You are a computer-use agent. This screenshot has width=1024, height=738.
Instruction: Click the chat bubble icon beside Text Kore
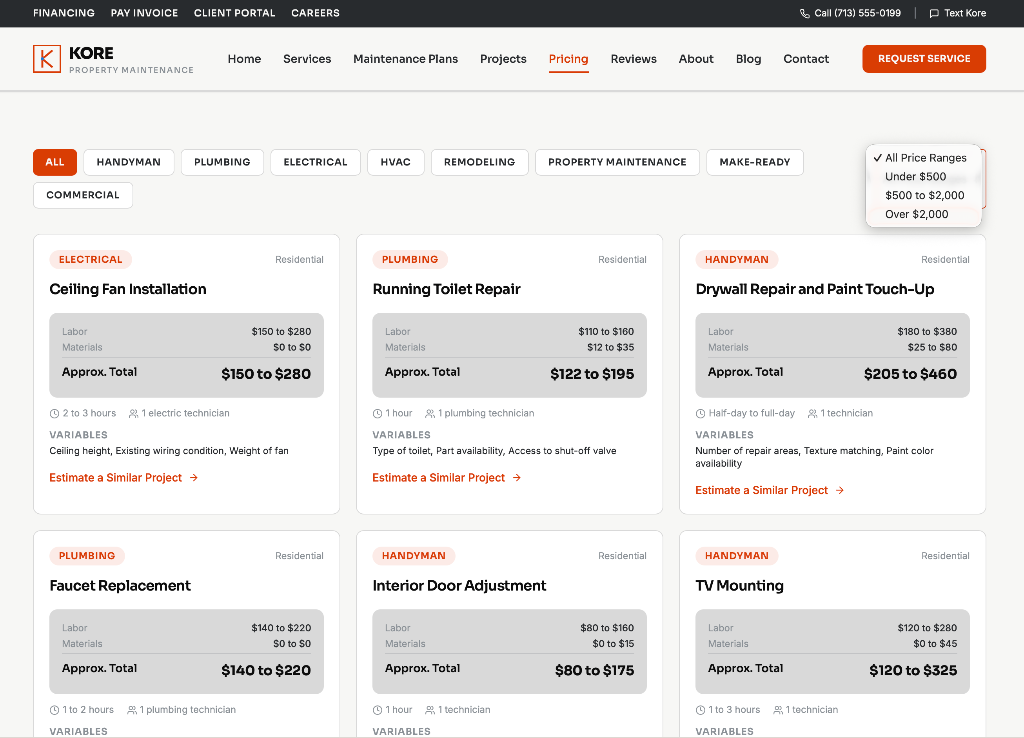pyautogui.click(x=934, y=13)
